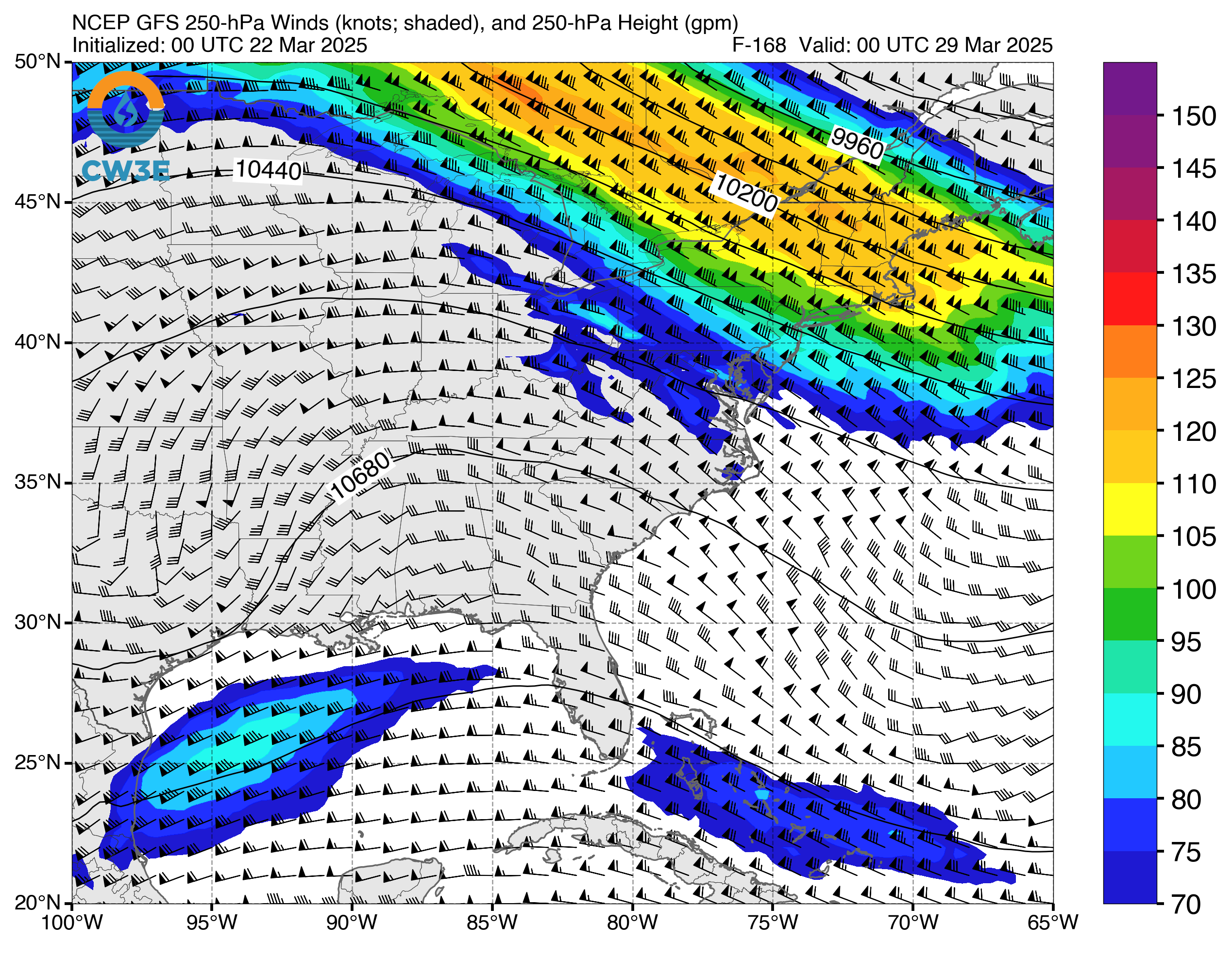
Task: Pick the dark green colorbar segment 95–100
Action: [1130, 615]
